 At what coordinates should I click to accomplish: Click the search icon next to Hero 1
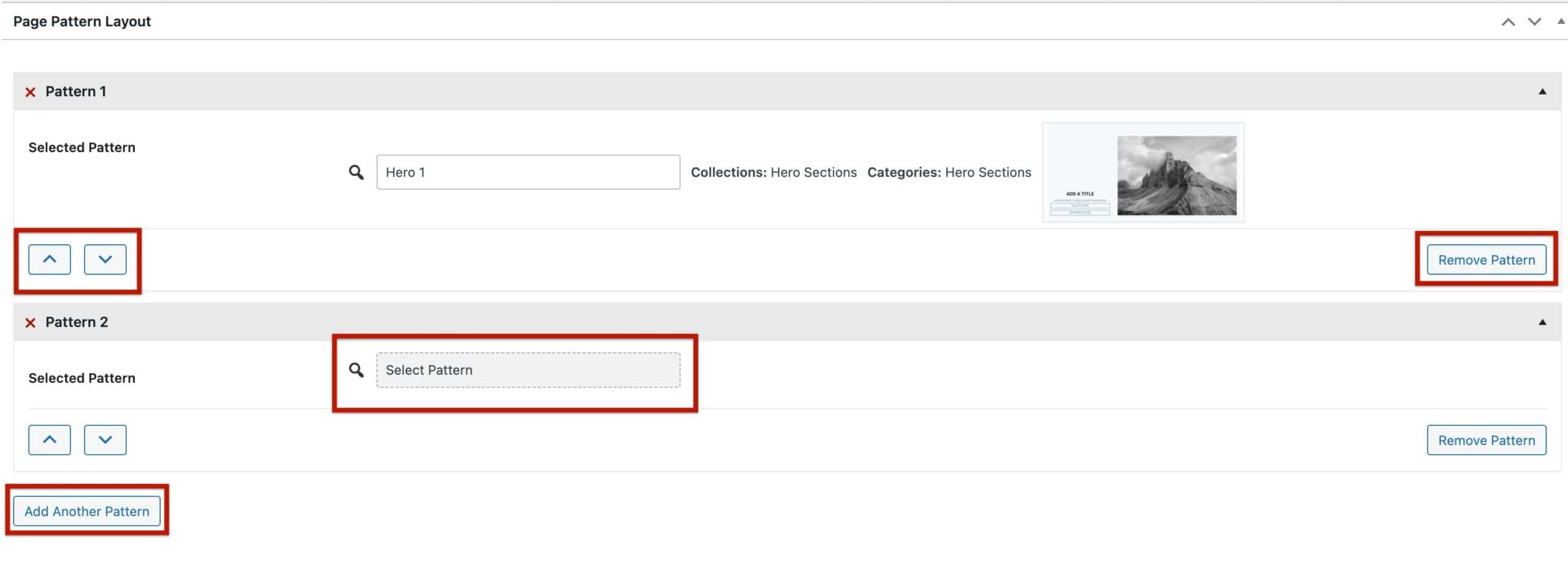(356, 172)
